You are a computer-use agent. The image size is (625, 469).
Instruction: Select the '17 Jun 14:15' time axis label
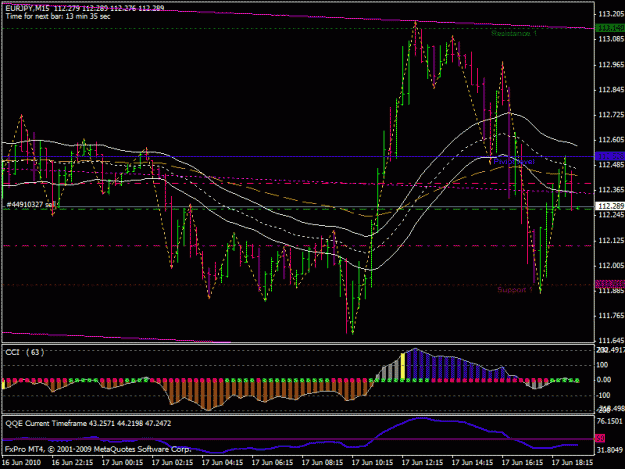(x=472, y=462)
